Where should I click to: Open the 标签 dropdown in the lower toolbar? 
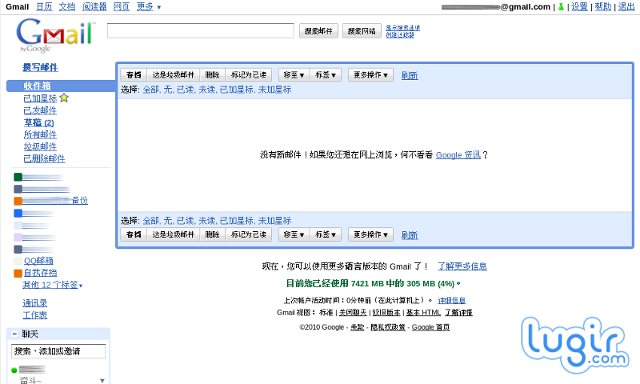pyautogui.click(x=326, y=234)
